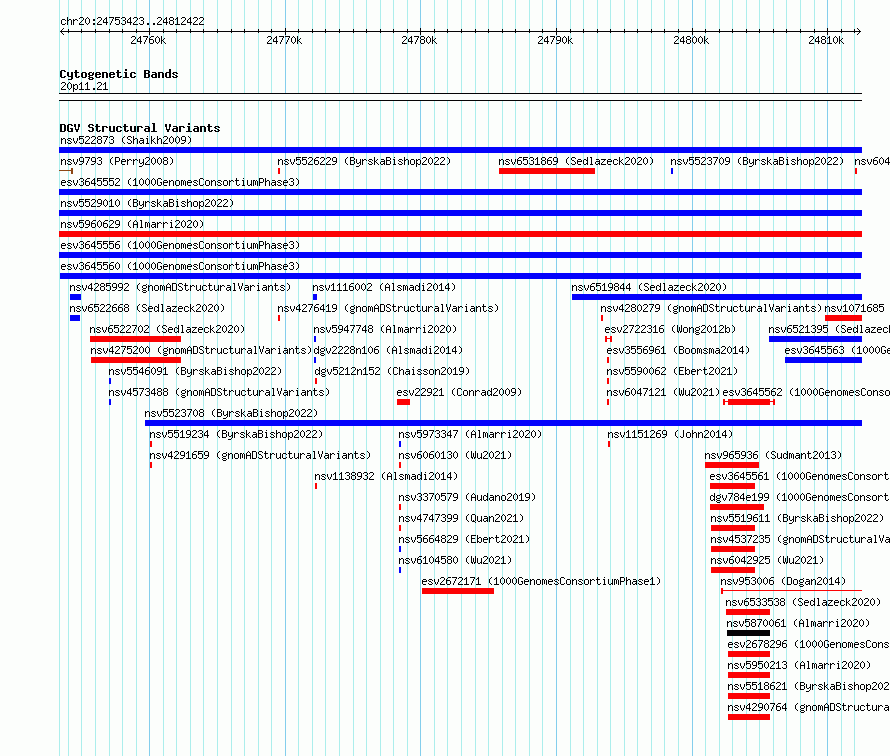Select the blue bar under nsv522873
Screen dimensions: 890x756
tap(460, 150)
